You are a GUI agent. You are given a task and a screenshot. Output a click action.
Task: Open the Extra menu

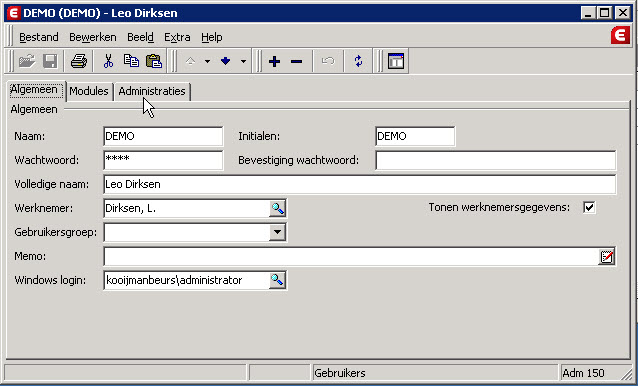[x=177, y=37]
